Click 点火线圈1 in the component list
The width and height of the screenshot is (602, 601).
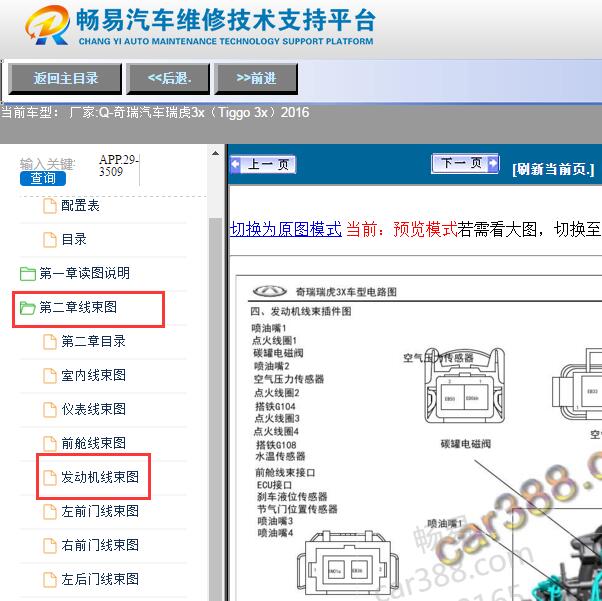pyautogui.click(x=275, y=341)
